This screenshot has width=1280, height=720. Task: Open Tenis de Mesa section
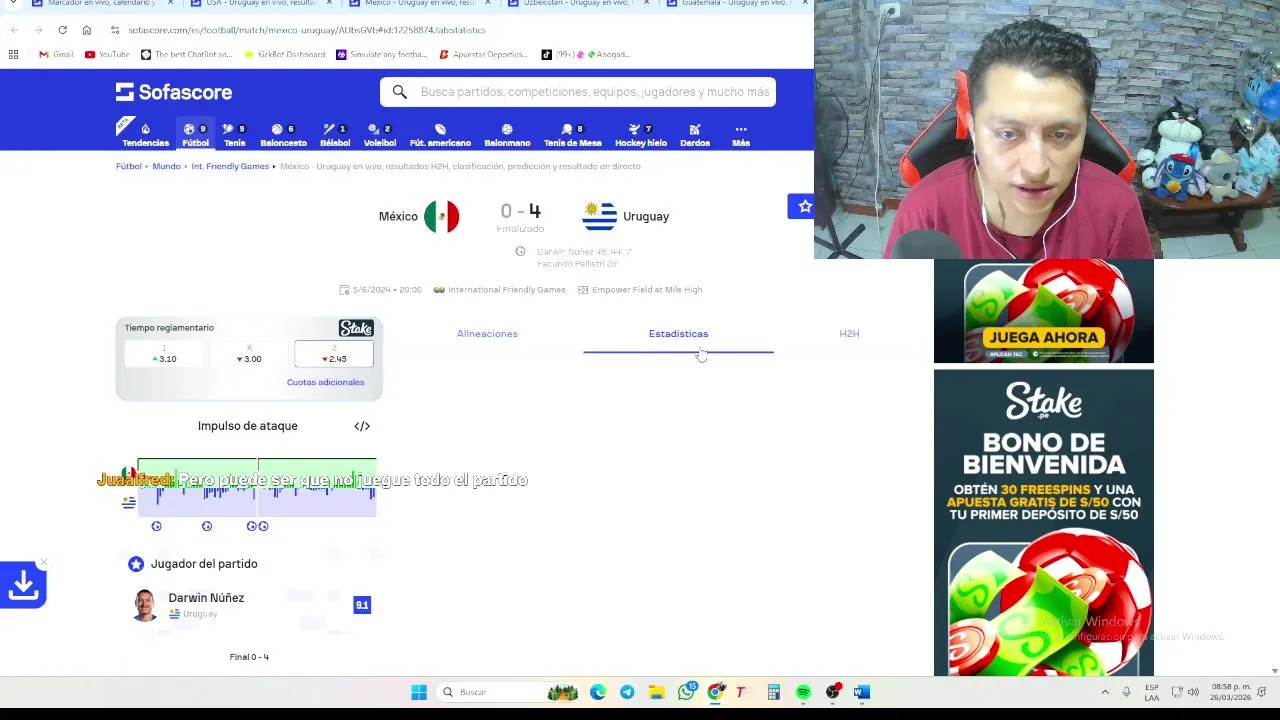coord(573,134)
